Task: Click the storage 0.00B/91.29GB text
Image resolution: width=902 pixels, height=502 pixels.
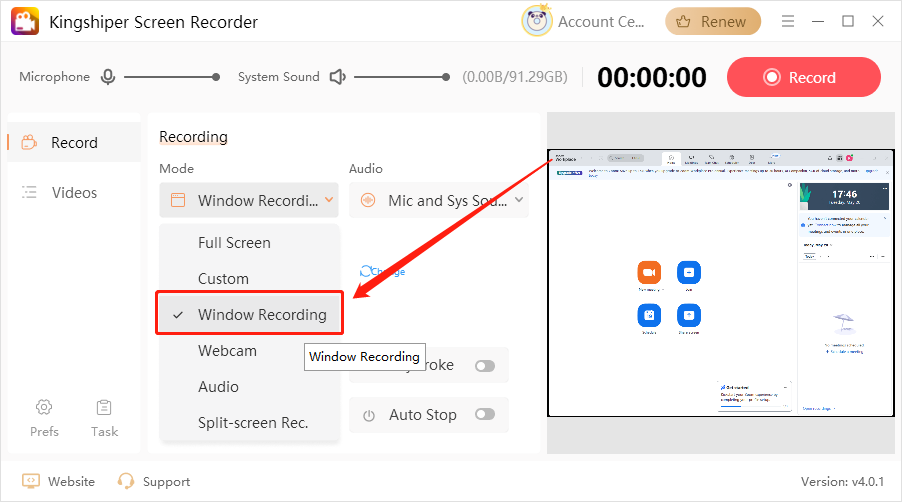Action: click(x=515, y=76)
